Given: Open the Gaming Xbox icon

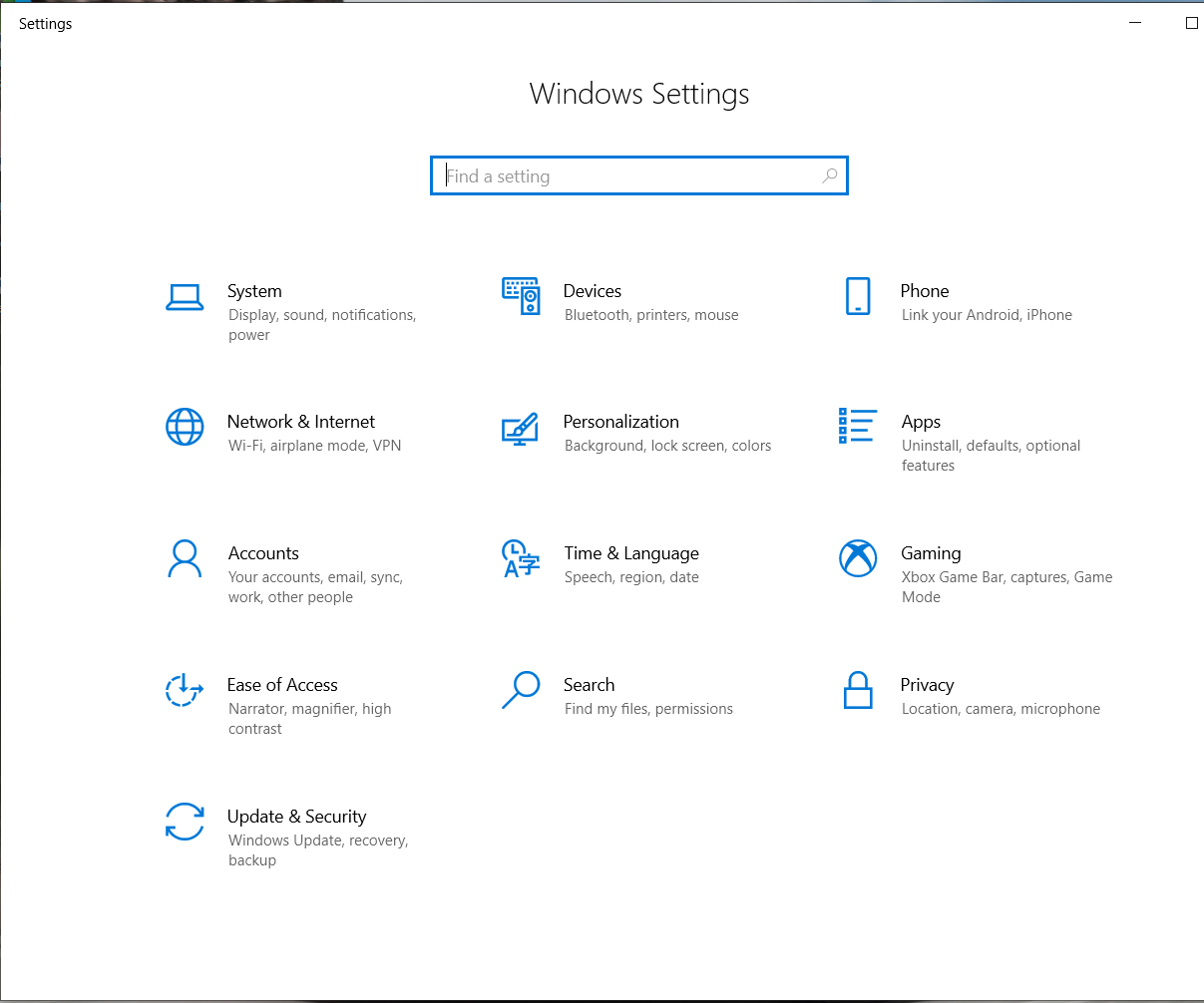Looking at the screenshot, I should click(858, 558).
